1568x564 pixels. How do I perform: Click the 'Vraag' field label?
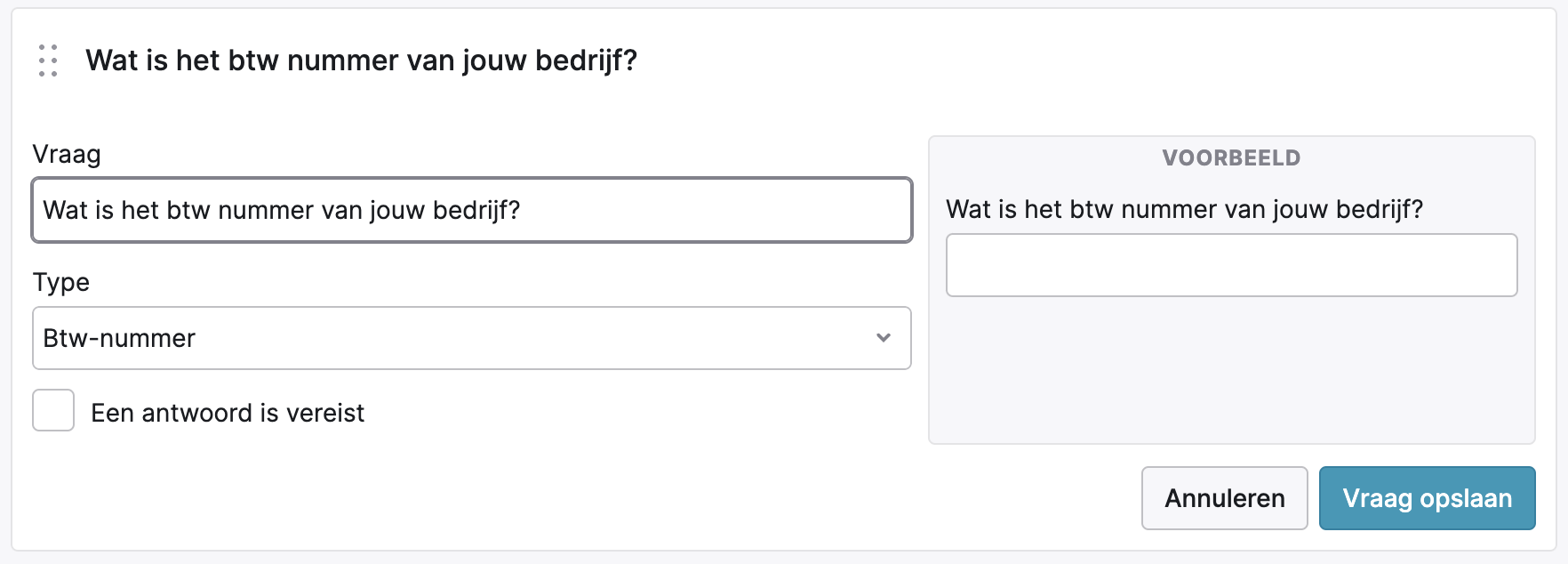[67, 154]
